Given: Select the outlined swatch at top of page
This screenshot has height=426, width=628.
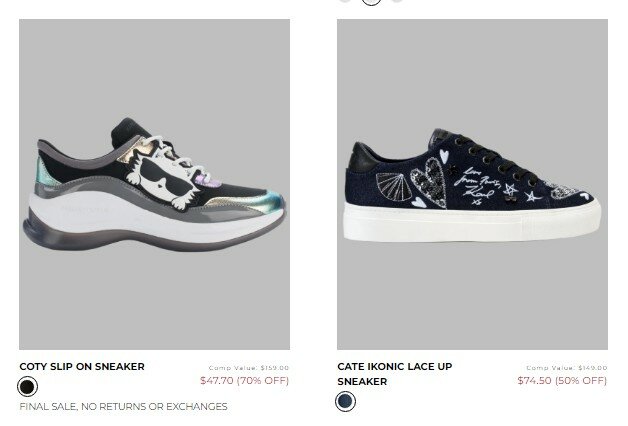Looking at the screenshot, I should [371, 1].
